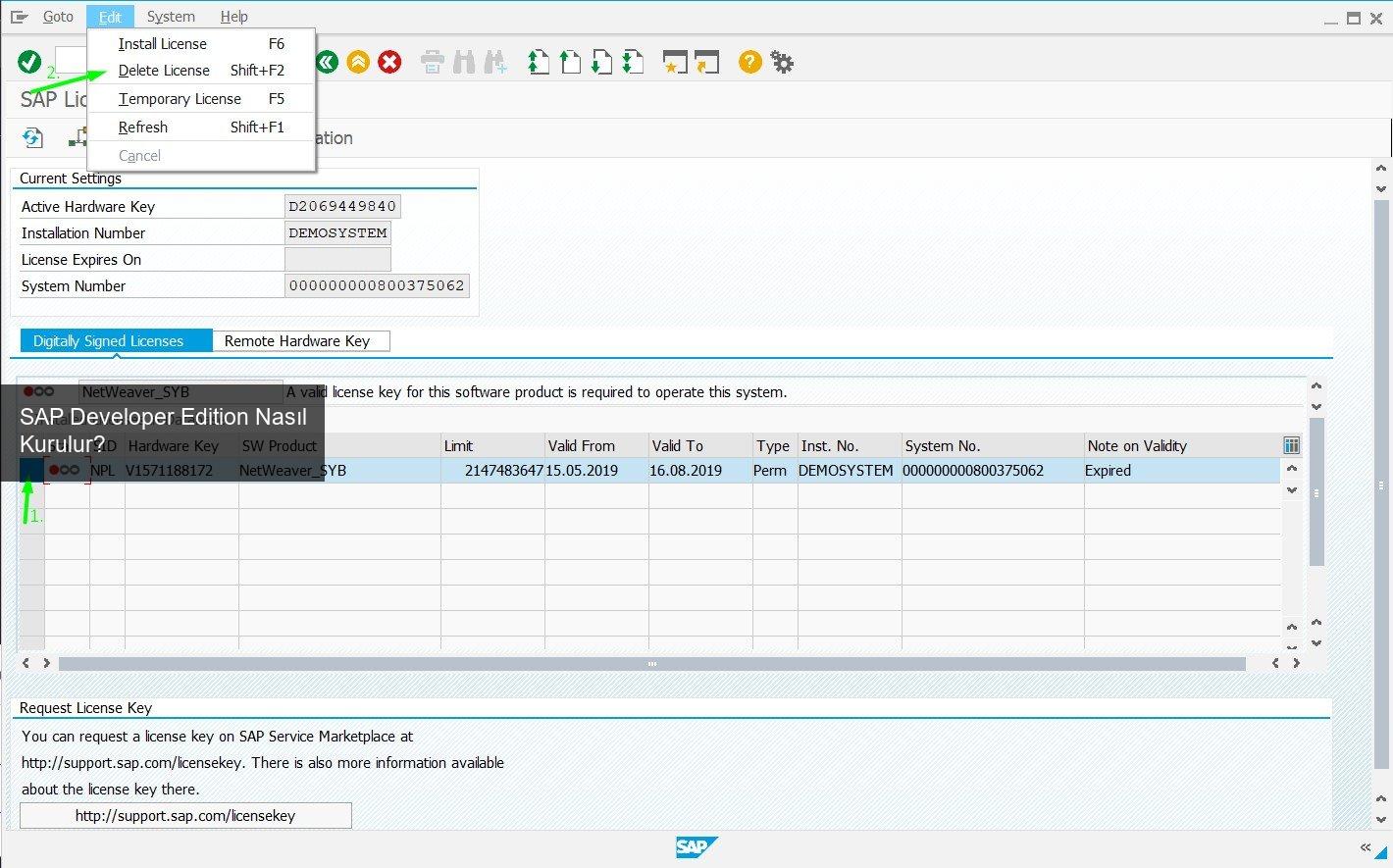
Task: Click the System Number field
Action: tap(377, 286)
